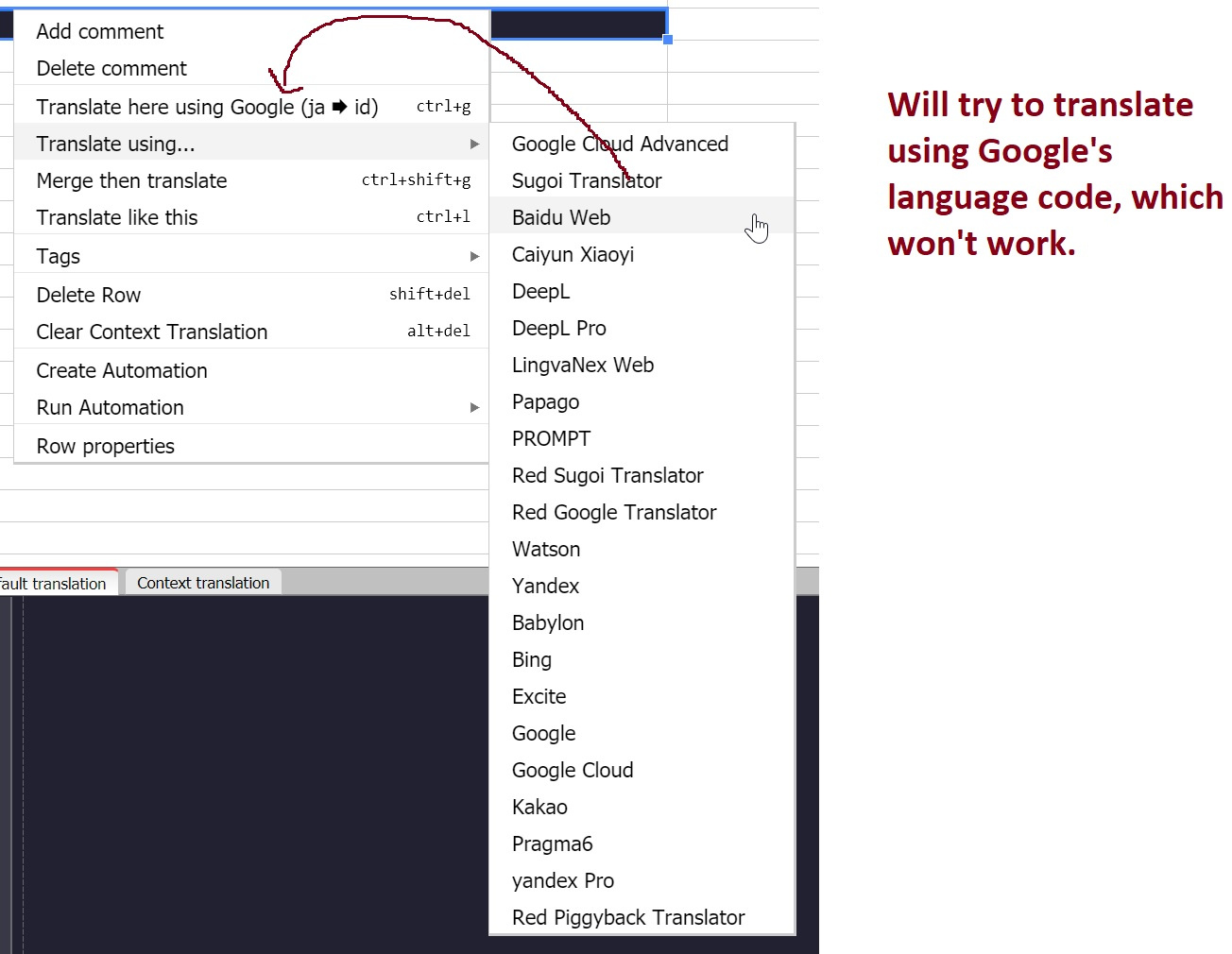This screenshot has width=1232, height=954.
Task: Pick Red Sugoi Translator
Action: click(642, 475)
